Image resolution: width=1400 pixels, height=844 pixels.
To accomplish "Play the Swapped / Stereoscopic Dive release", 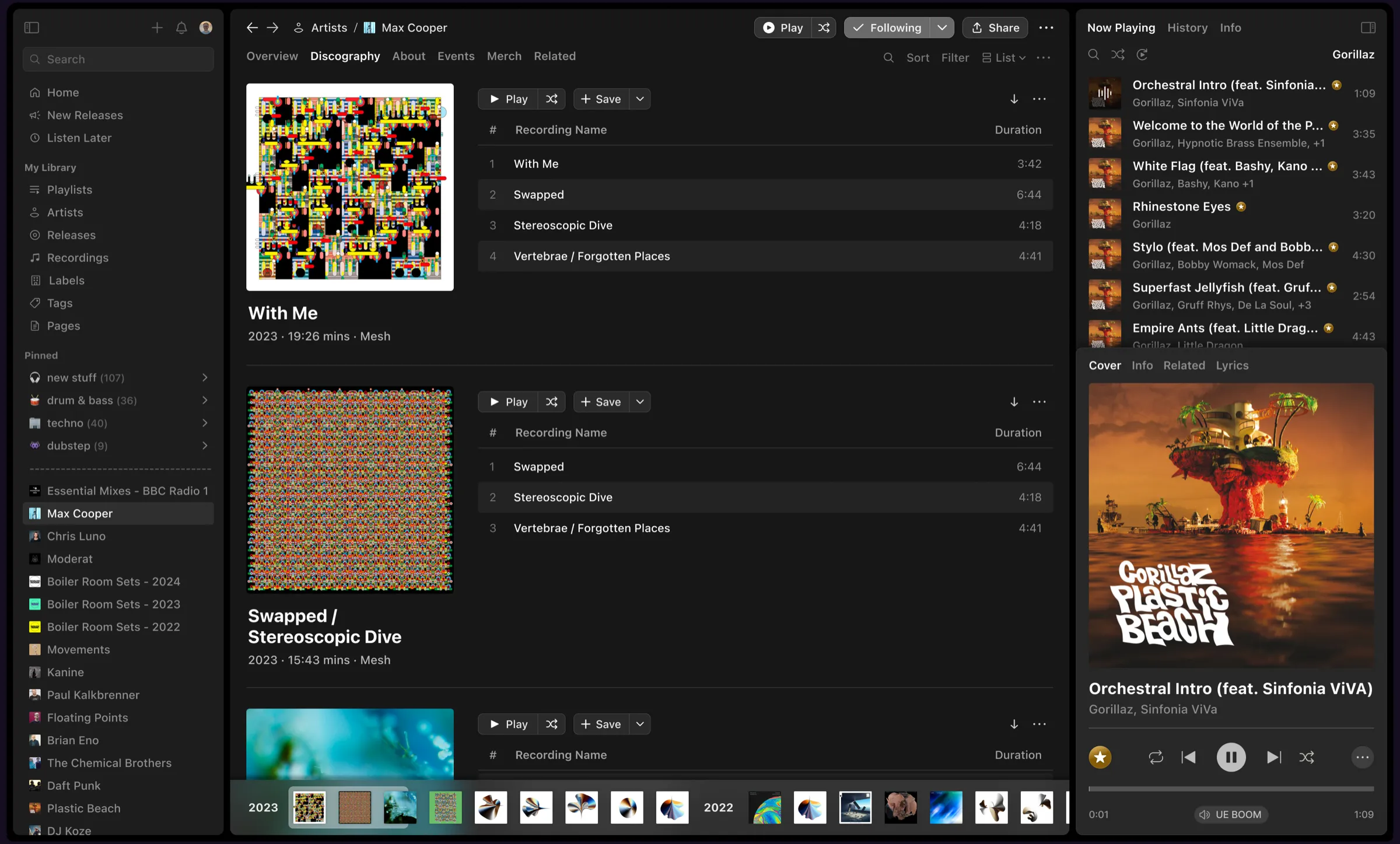I will click(x=508, y=402).
